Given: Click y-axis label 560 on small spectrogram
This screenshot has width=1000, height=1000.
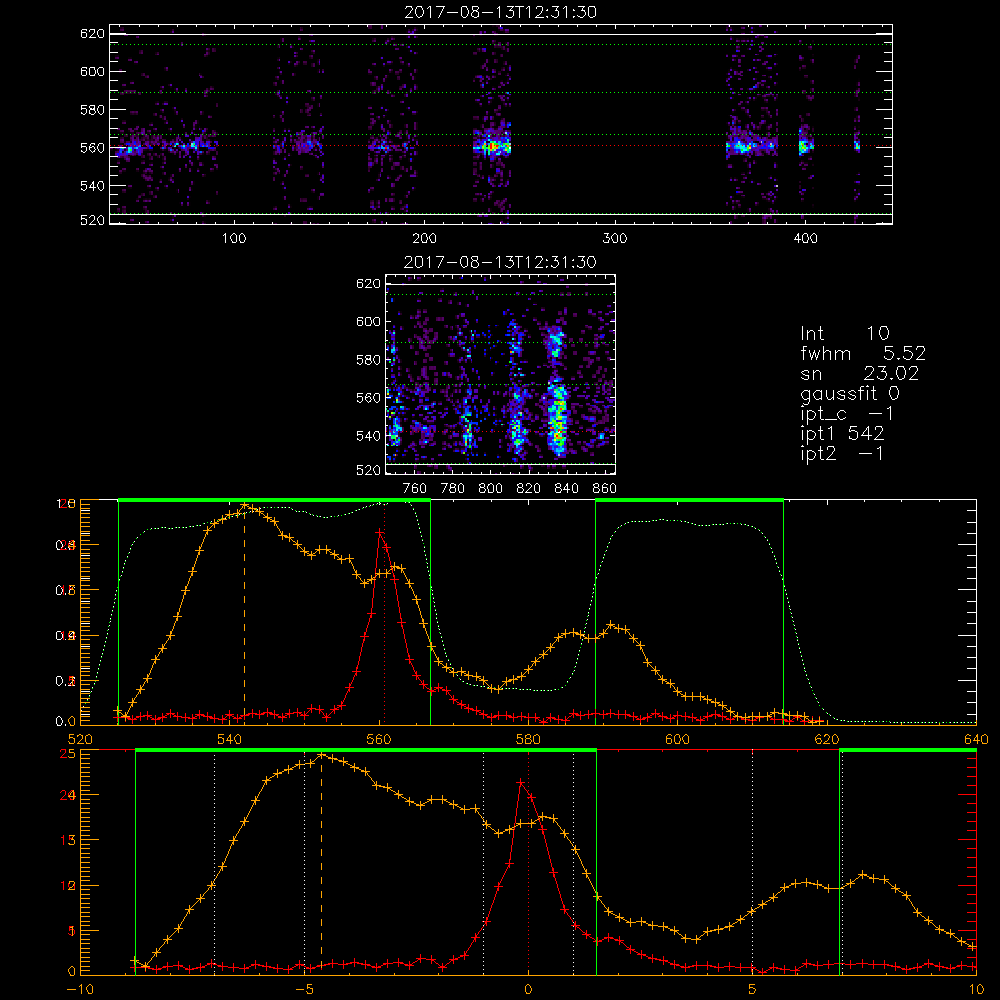Looking at the screenshot, I should [368, 398].
